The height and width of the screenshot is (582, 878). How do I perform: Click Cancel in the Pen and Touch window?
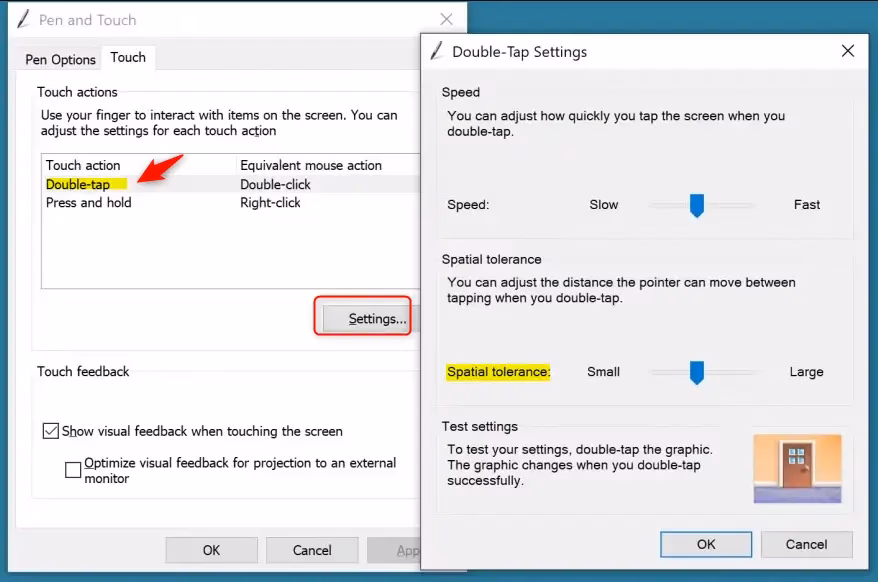pyautogui.click(x=312, y=550)
